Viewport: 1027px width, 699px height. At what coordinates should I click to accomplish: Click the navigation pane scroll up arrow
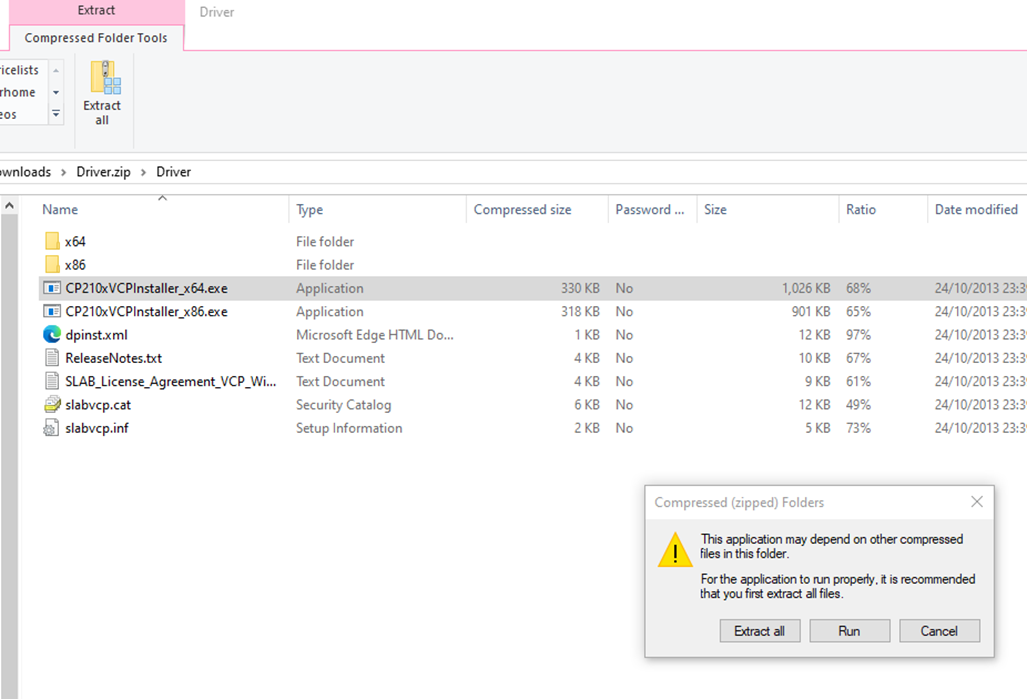pyautogui.click(x=9, y=206)
